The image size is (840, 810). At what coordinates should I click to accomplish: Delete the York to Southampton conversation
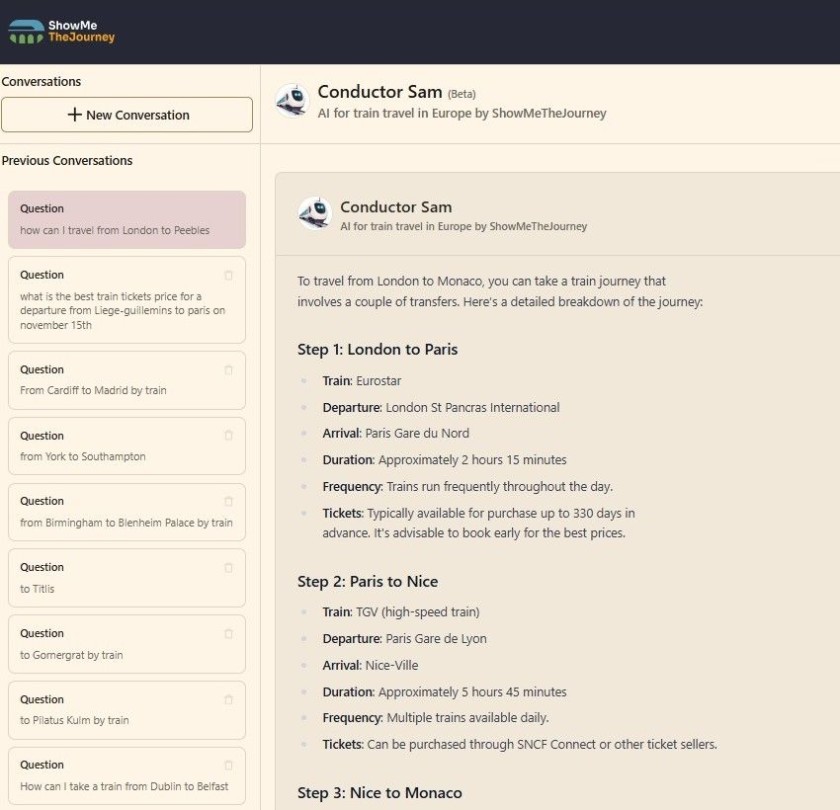228,436
